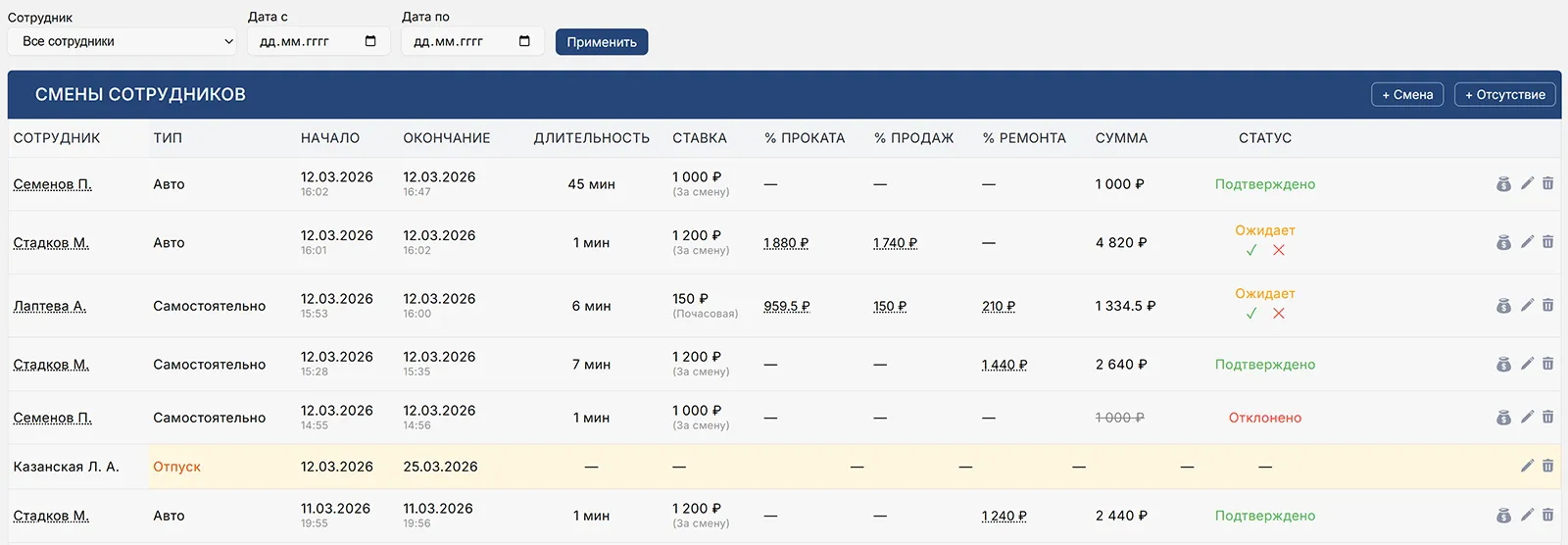Viewport: 1568px width, 545px height.
Task: Open Стадков М. link in 16:01 row
Action: pos(51,243)
